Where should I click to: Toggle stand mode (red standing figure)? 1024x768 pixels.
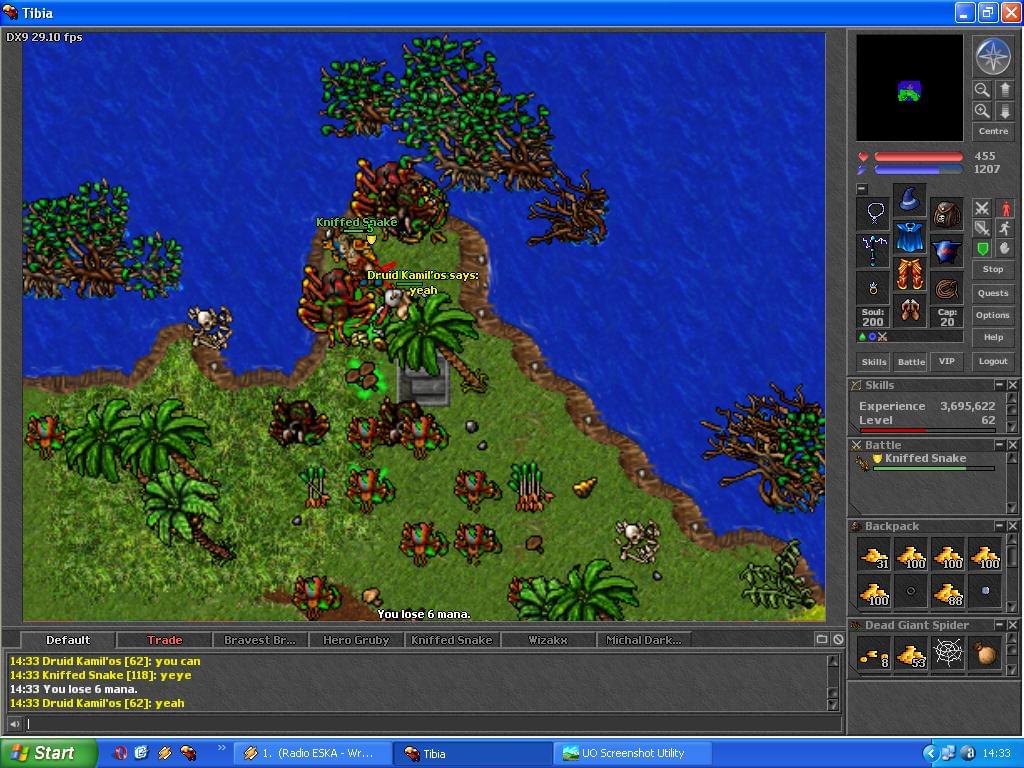pyautogui.click(x=1005, y=208)
